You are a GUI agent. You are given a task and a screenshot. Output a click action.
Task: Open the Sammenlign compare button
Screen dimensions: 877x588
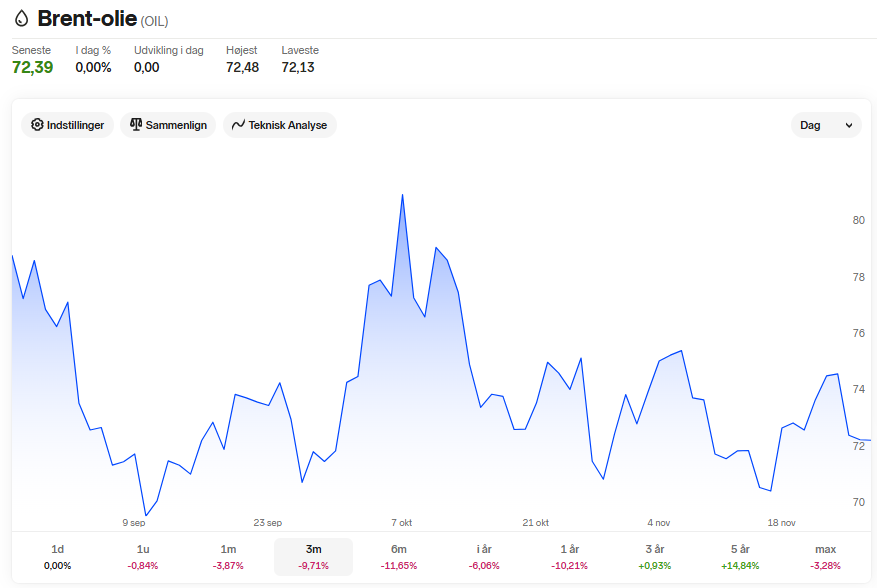click(168, 125)
